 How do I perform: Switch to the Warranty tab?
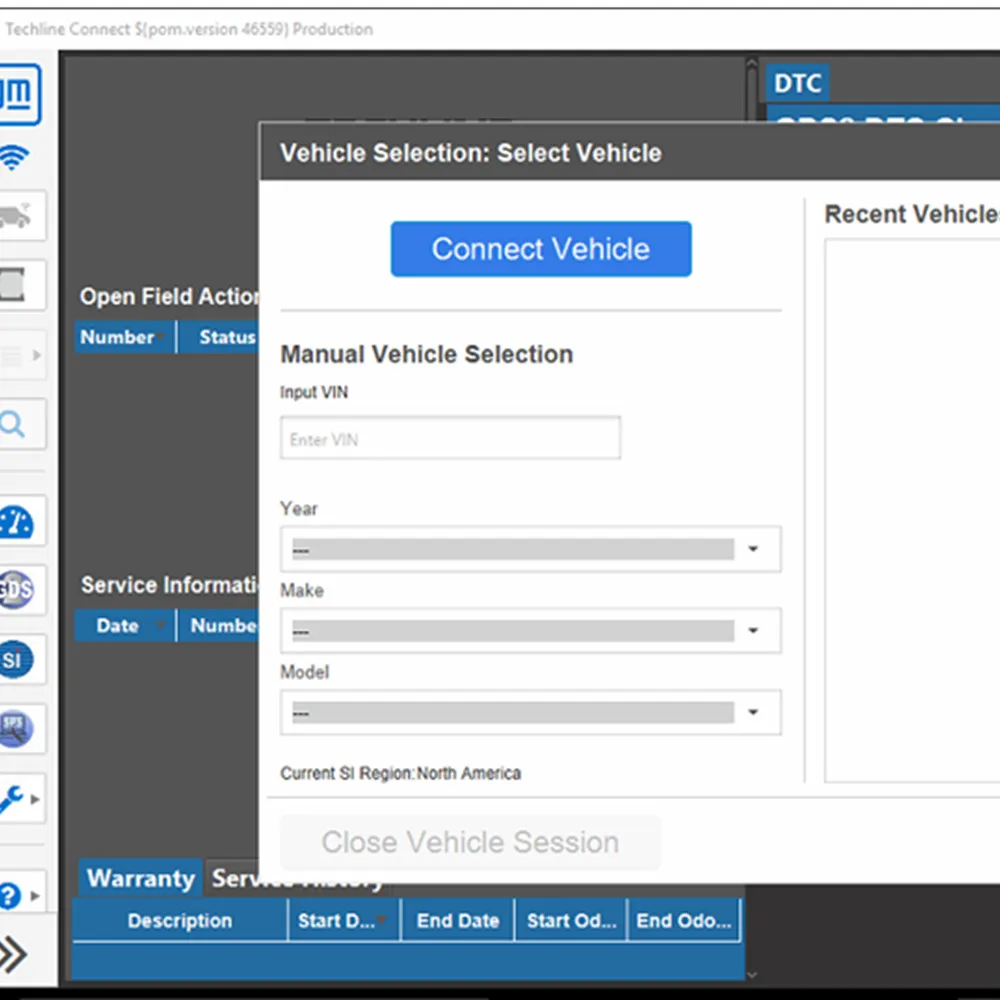pos(140,878)
